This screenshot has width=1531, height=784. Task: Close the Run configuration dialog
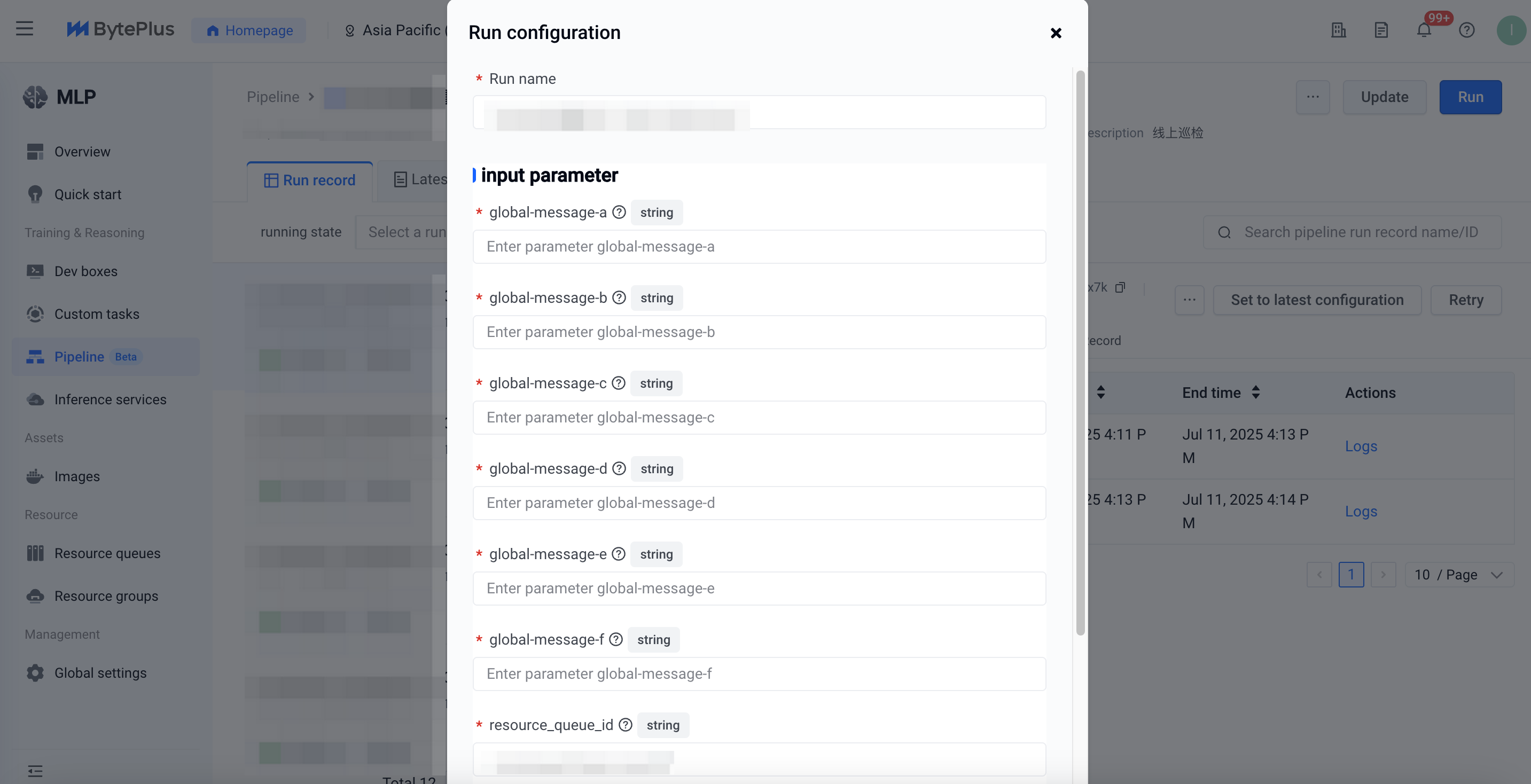pos(1056,33)
